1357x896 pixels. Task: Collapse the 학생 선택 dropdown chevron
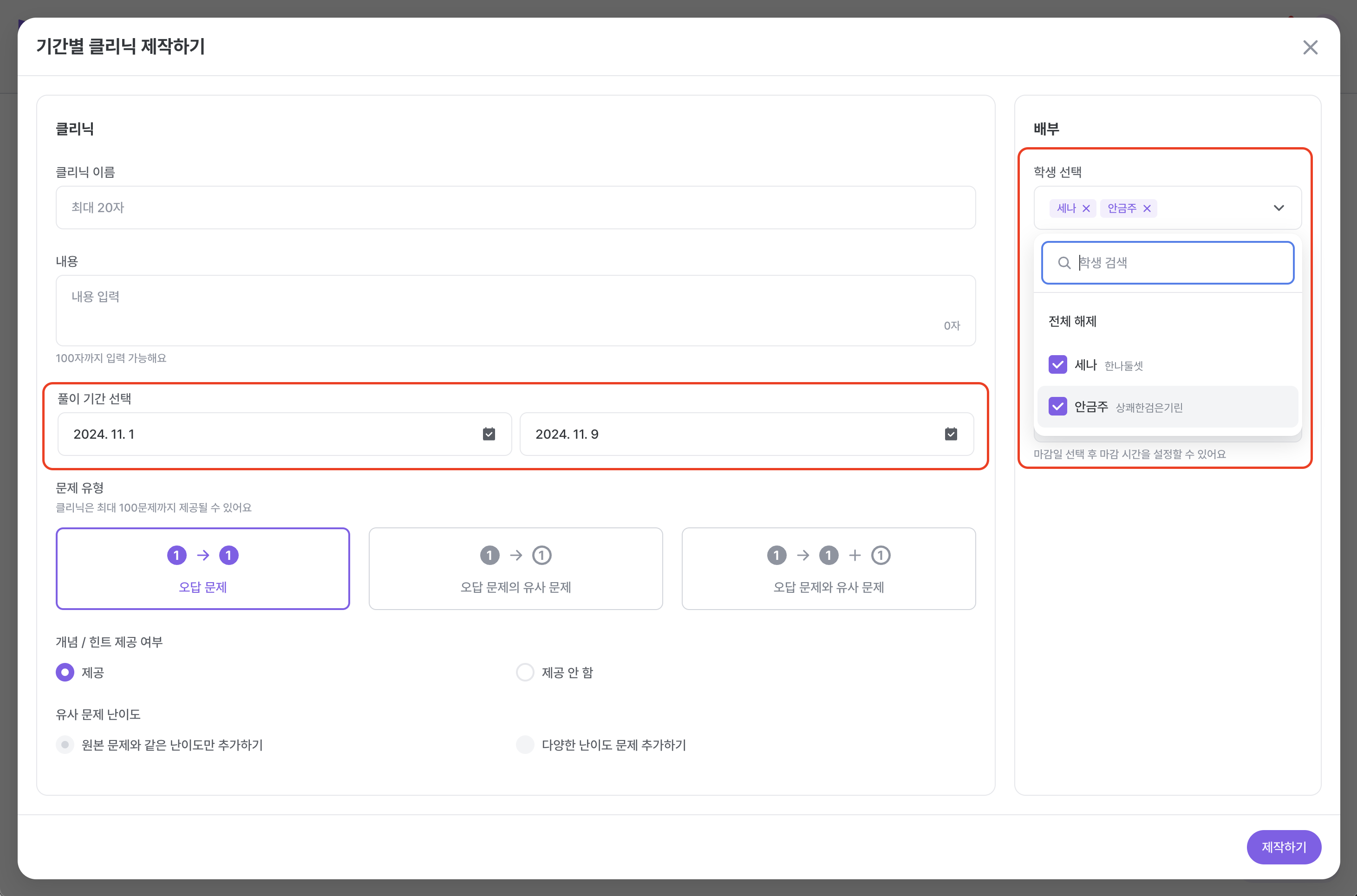point(1279,208)
